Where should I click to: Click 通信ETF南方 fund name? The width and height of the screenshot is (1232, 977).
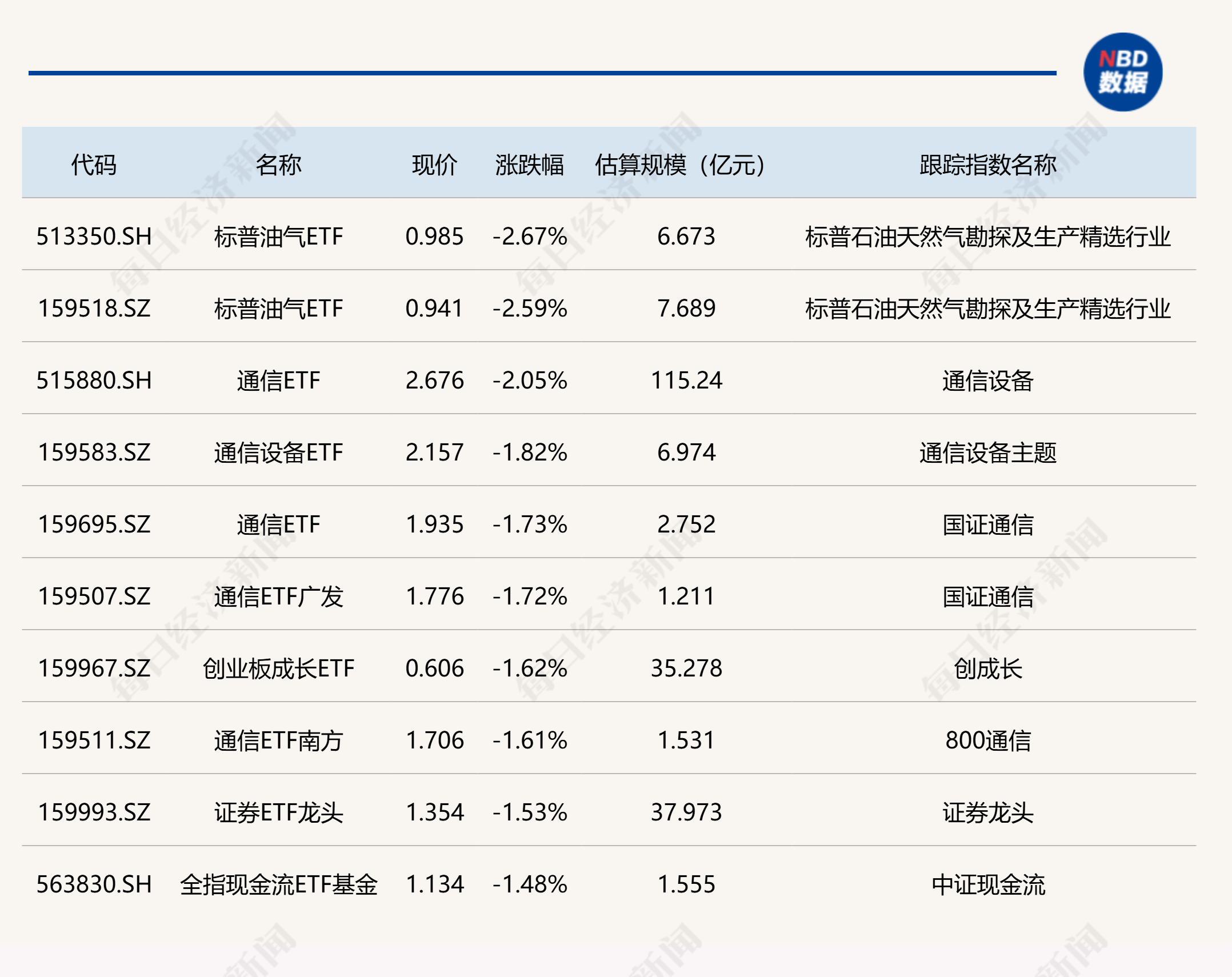278,740
